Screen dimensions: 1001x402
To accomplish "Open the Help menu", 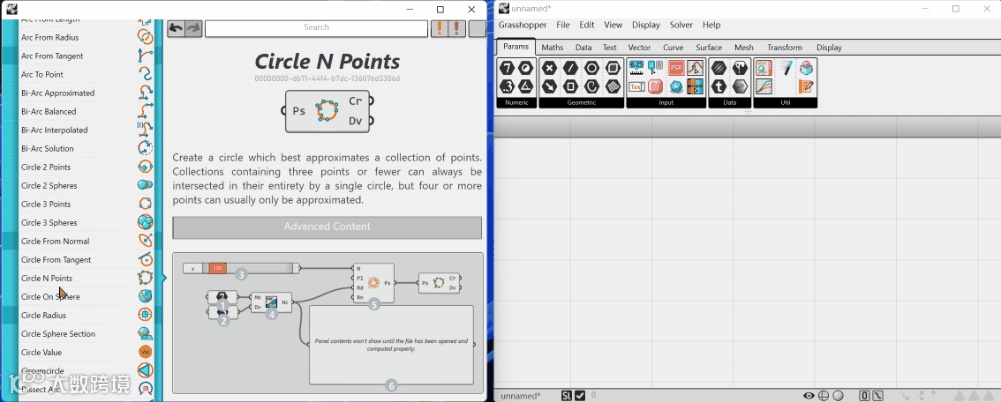I will point(711,25).
